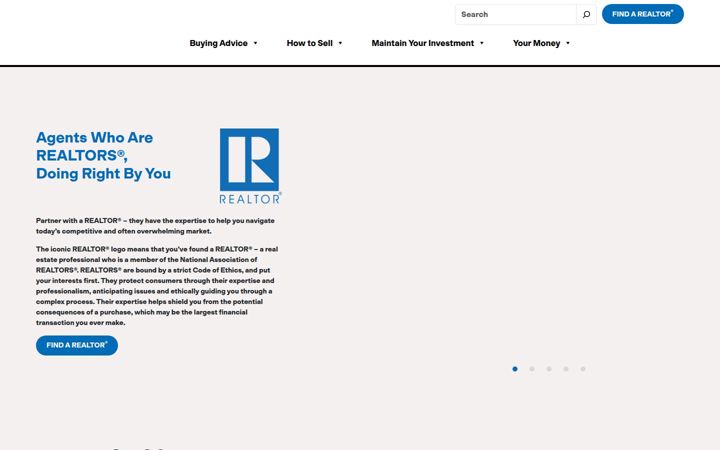Open the Your Money menu
This screenshot has height=450, width=720.
point(536,43)
